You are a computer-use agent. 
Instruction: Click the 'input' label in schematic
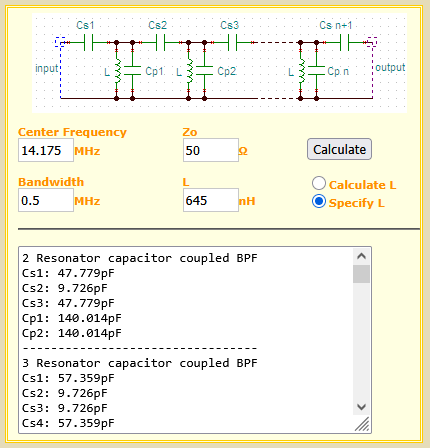[x=47, y=68]
